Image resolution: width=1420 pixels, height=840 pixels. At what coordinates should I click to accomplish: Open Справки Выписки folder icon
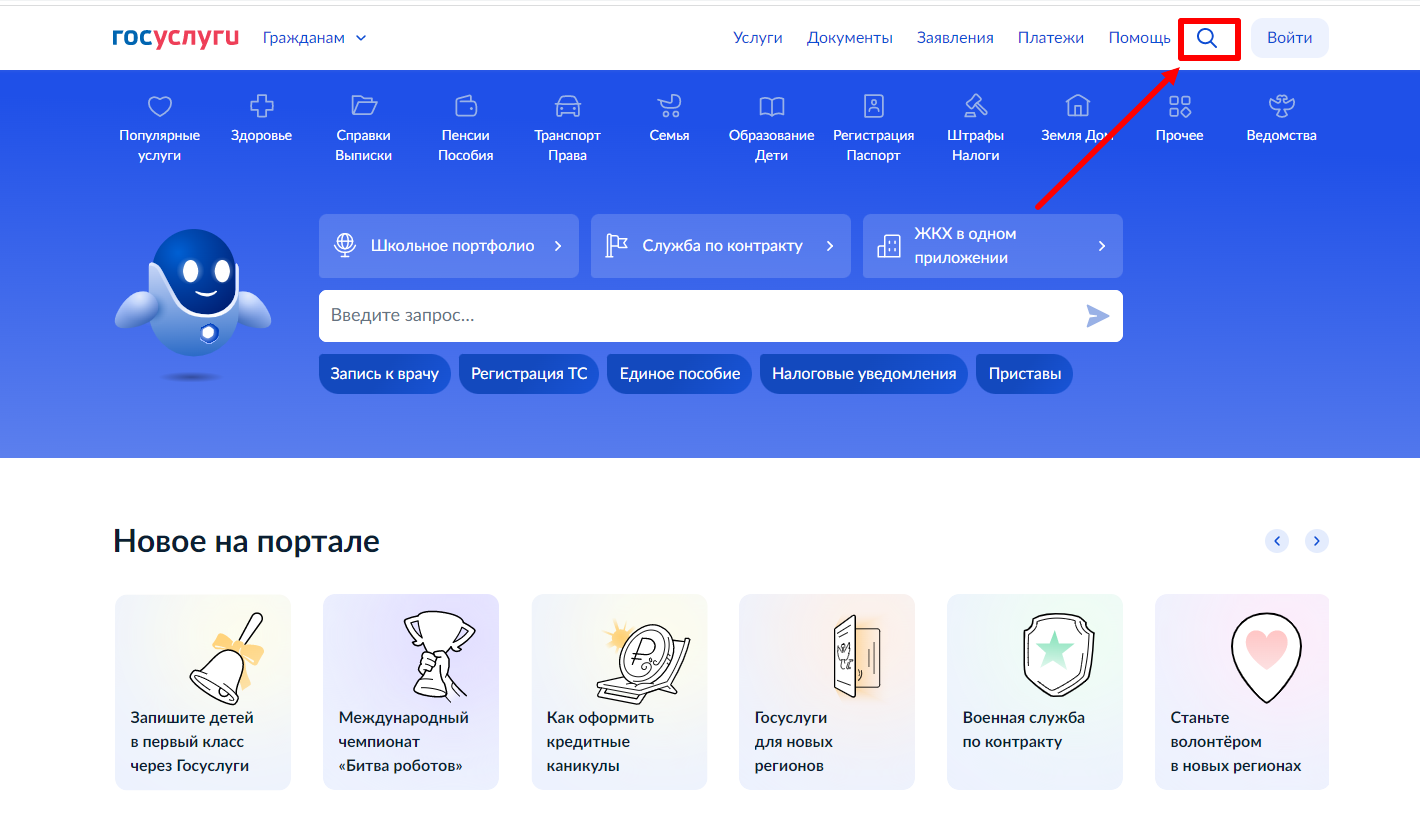point(363,106)
